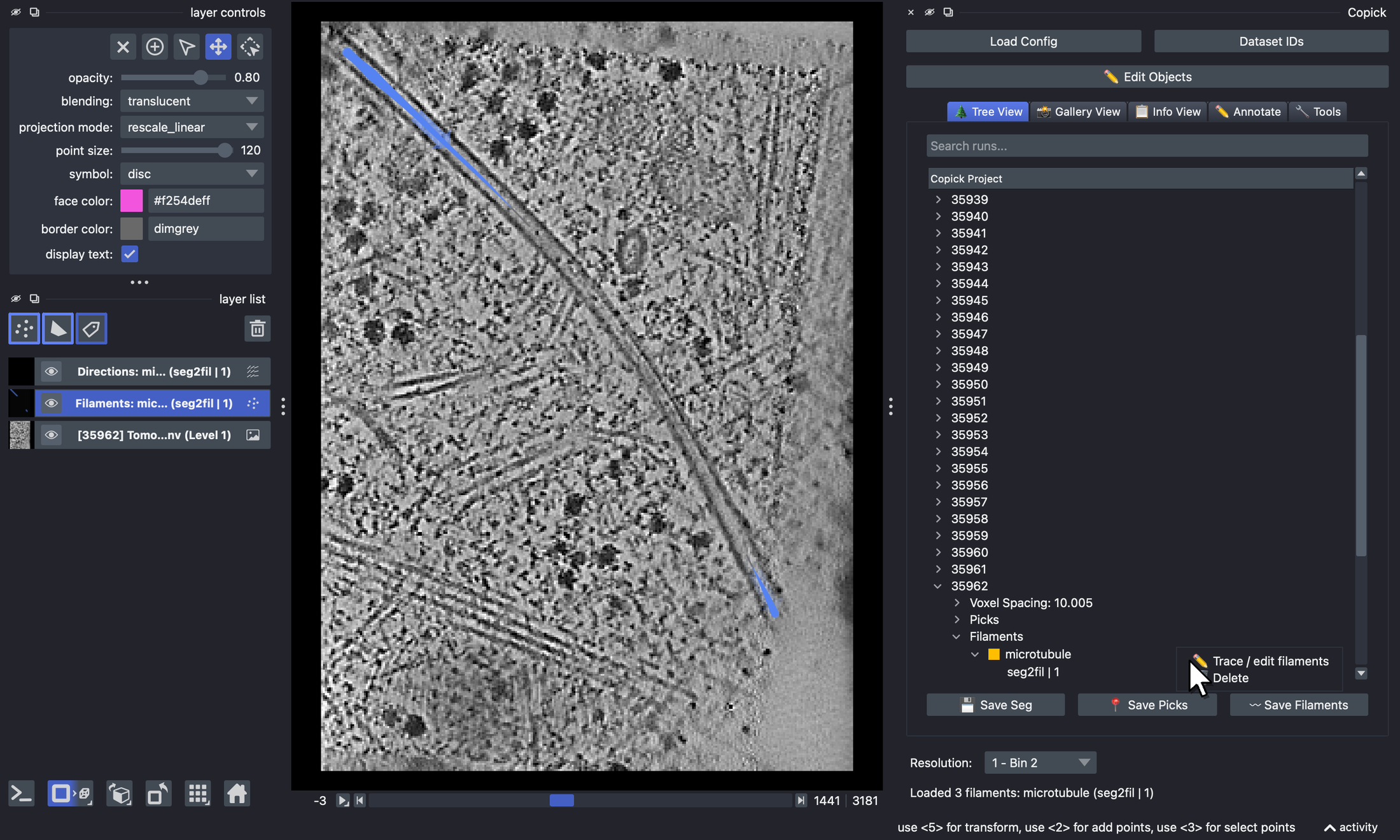Create a new shapes layer

[x=58, y=328]
